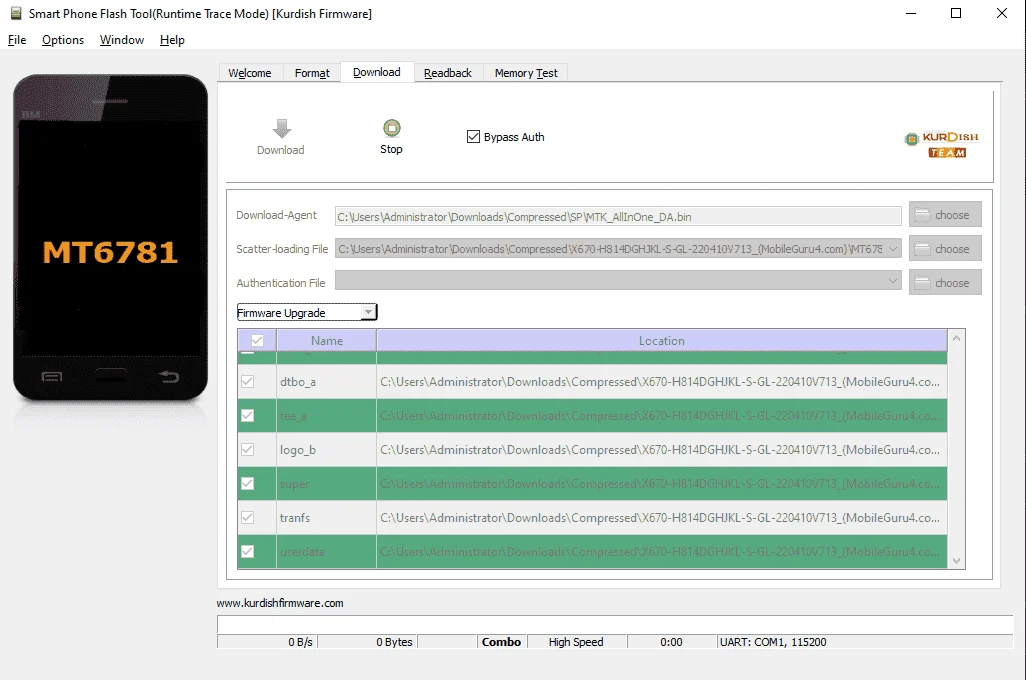
Task: Click the Download-Agent path field
Action: pyautogui.click(x=618, y=216)
